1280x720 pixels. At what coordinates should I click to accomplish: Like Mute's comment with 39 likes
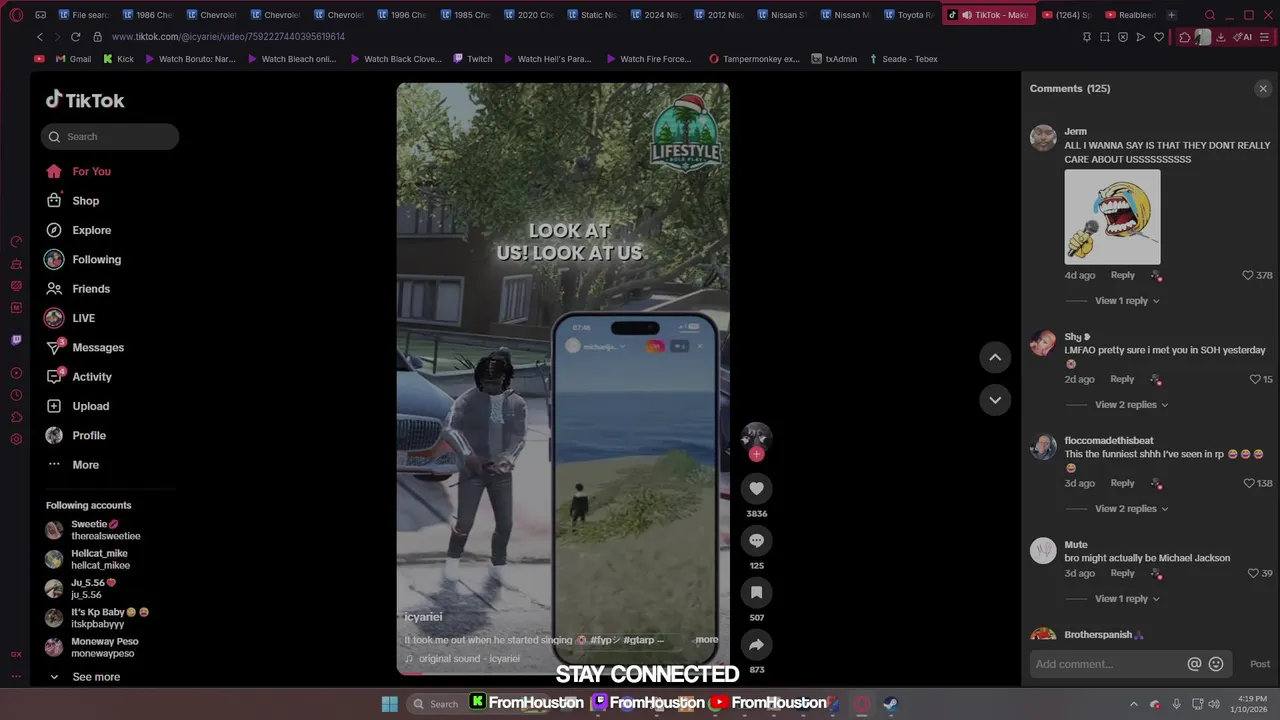click(x=1253, y=573)
